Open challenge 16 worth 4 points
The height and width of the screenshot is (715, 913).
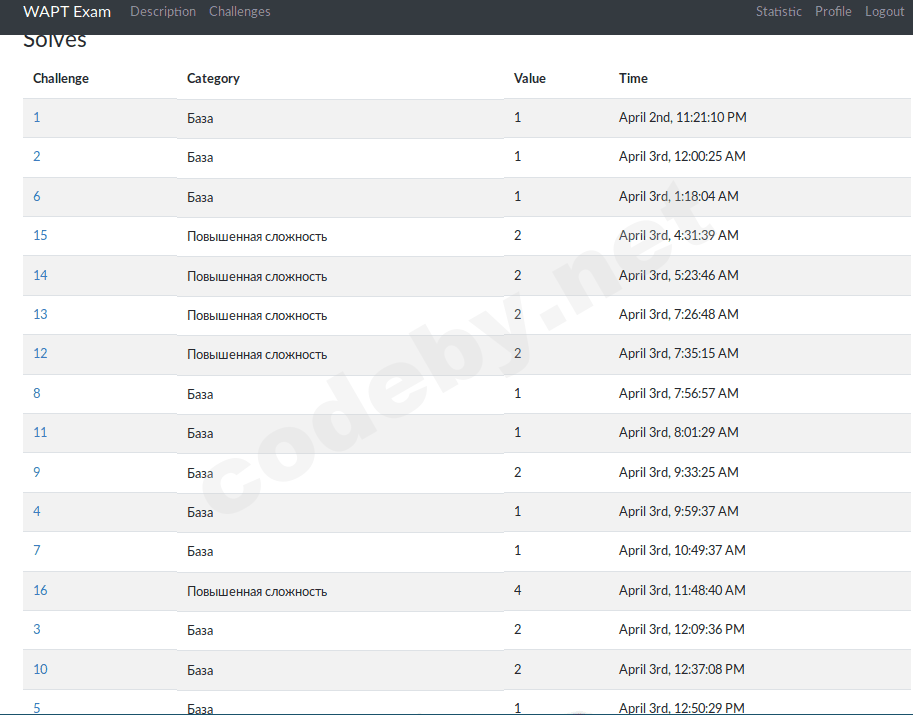click(40, 590)
